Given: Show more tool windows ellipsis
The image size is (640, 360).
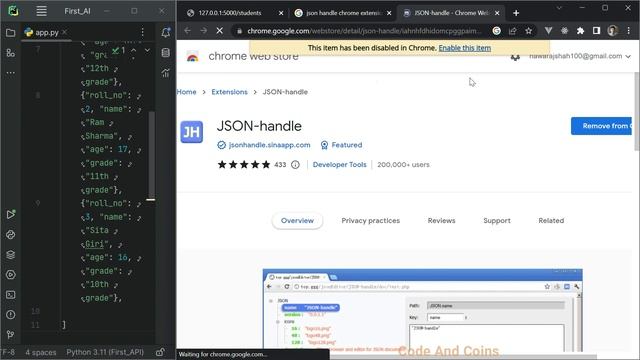Looking at the screenshot, I should (11, 73).
